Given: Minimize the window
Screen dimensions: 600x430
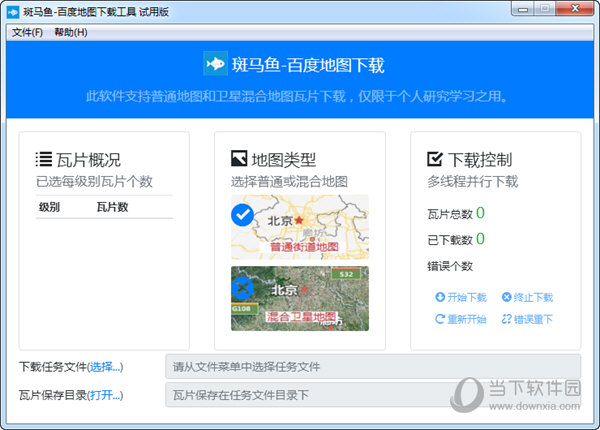Looking at the screenshot, I should [523, 9].
